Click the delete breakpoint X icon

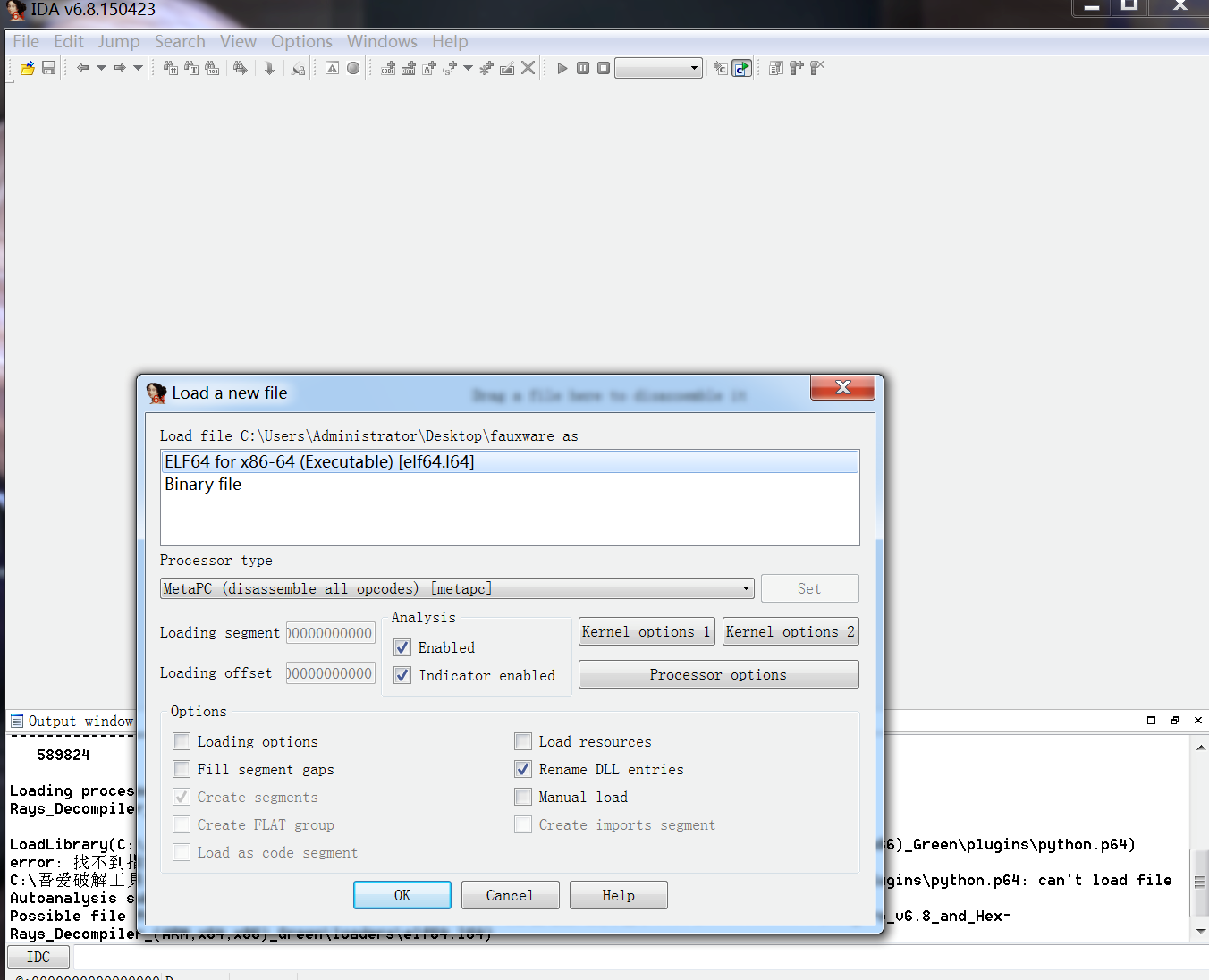(x=817, y=68)
